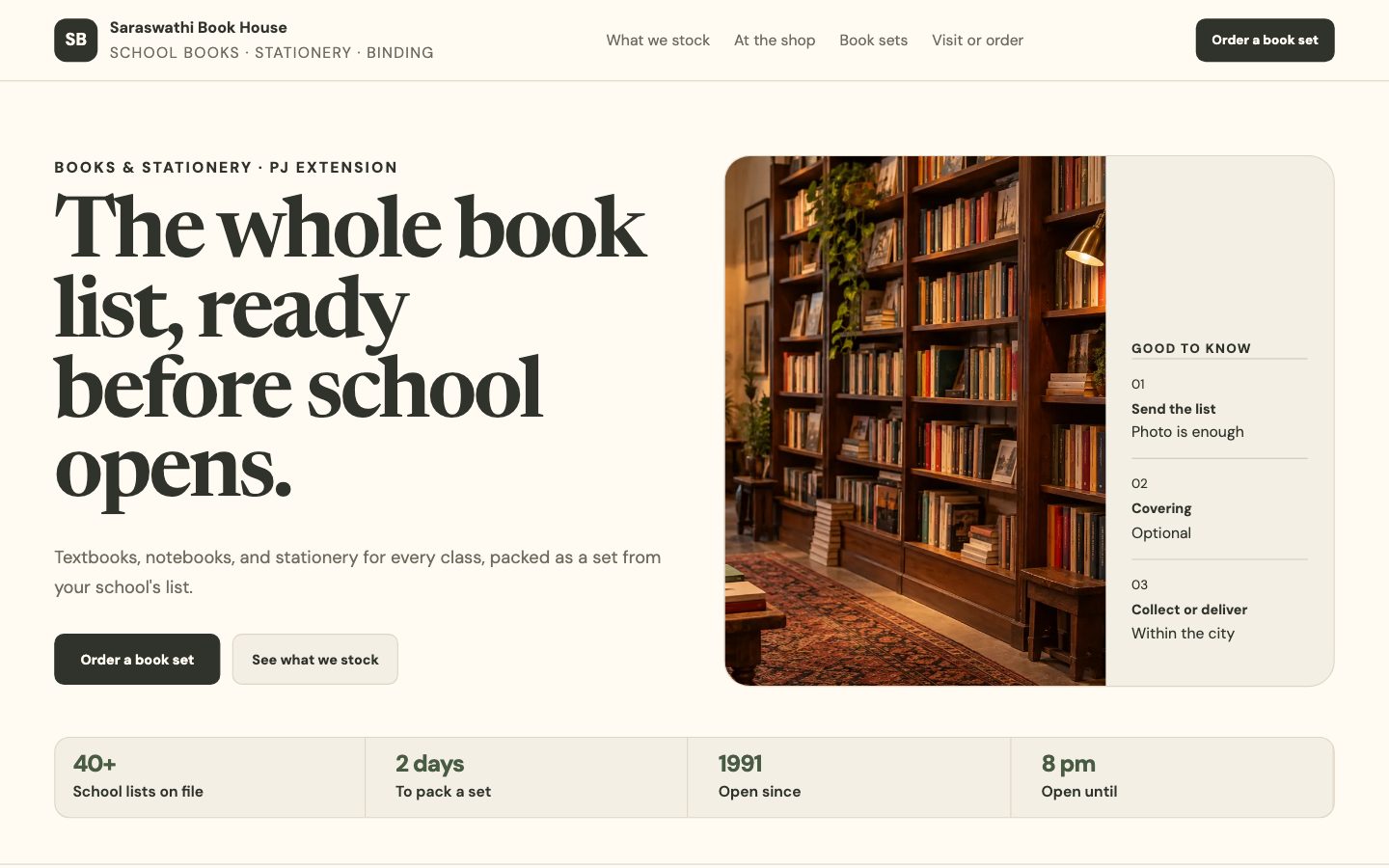Click the 40+ stat value
1389x868 pixels.
click(95, 763)
